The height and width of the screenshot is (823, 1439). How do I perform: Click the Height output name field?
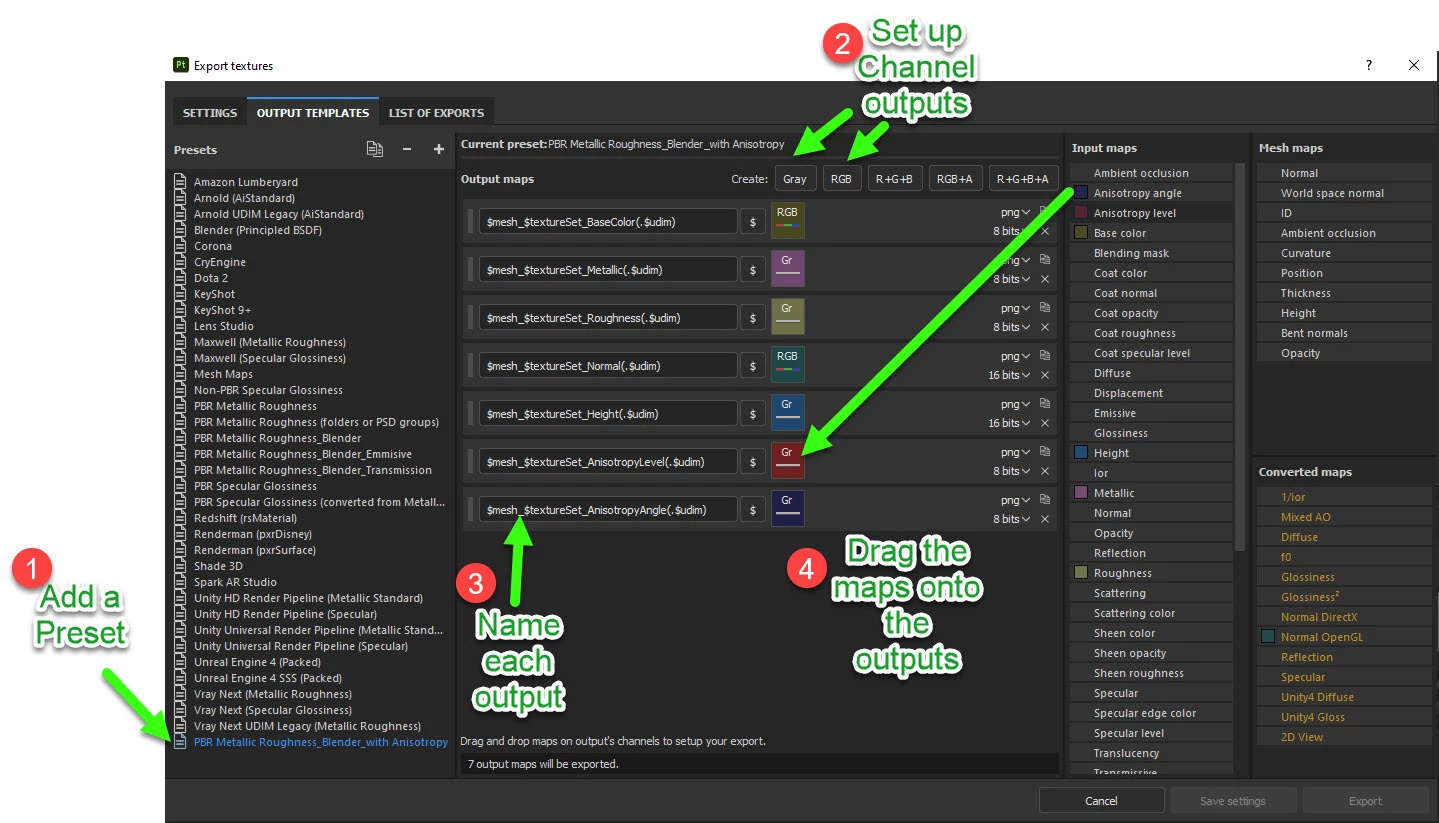click(608, 414)
